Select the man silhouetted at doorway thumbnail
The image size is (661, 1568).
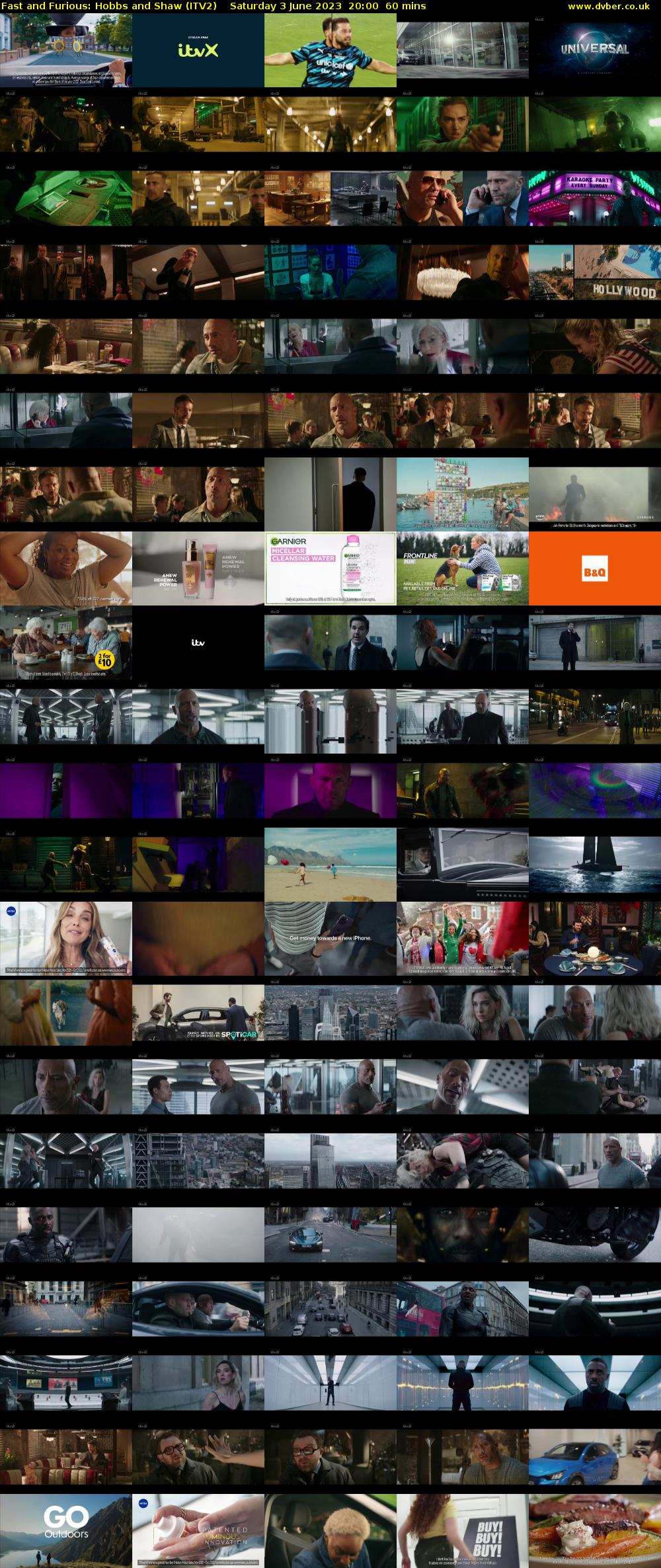click(330, 494)
